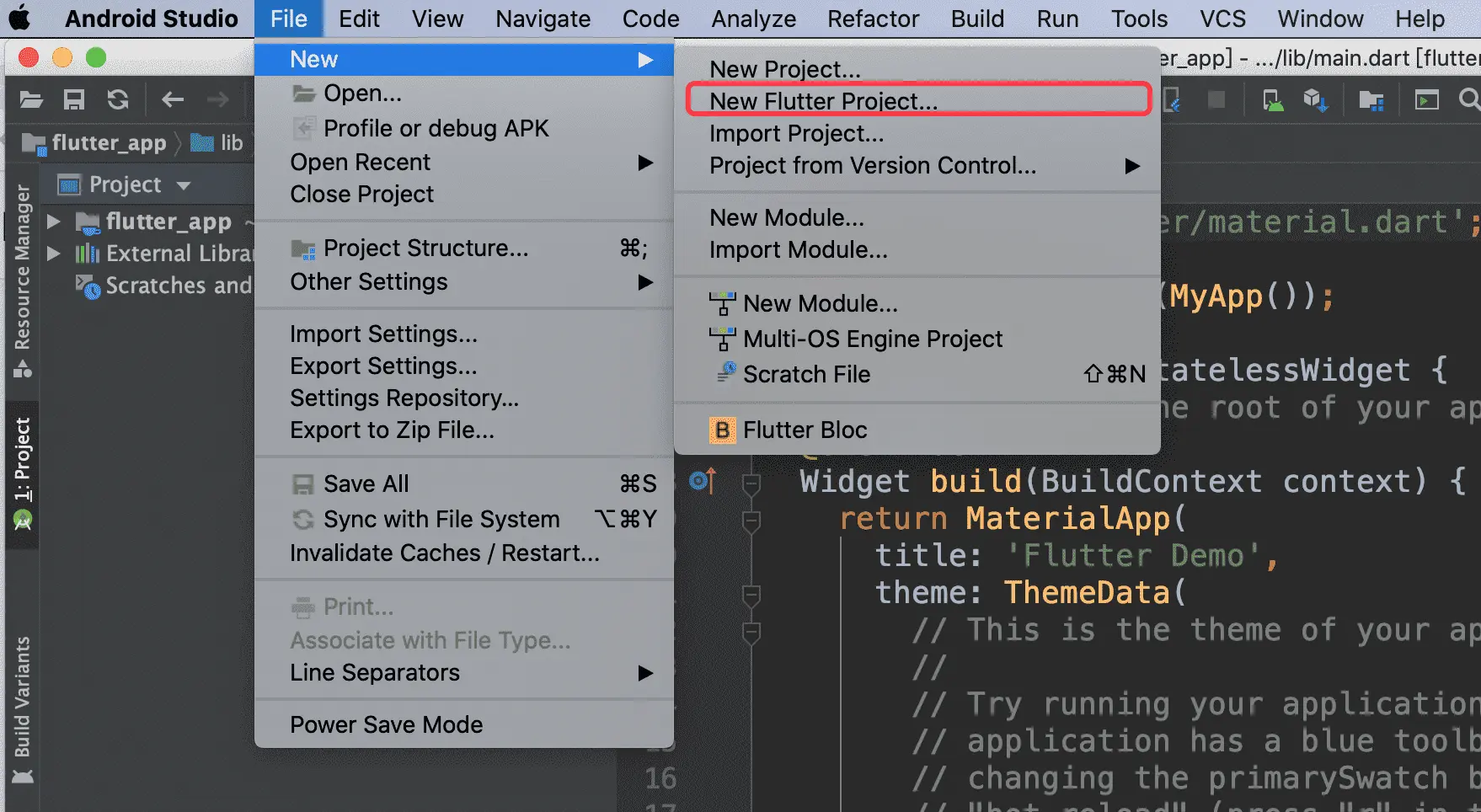This screenshot has width=1481, height=812.
Task: Expand the External Libraries tree node
Action: point(54,254)
